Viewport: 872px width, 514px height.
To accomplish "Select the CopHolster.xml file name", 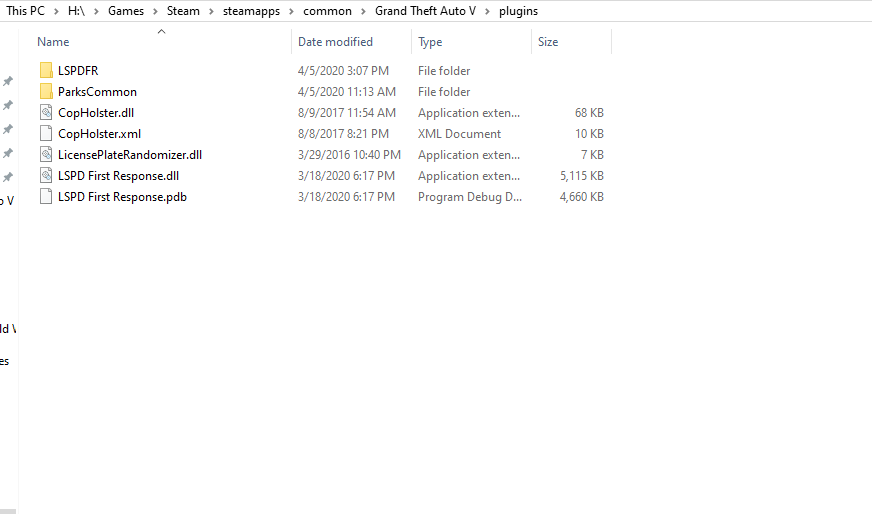I will point(100,134).
